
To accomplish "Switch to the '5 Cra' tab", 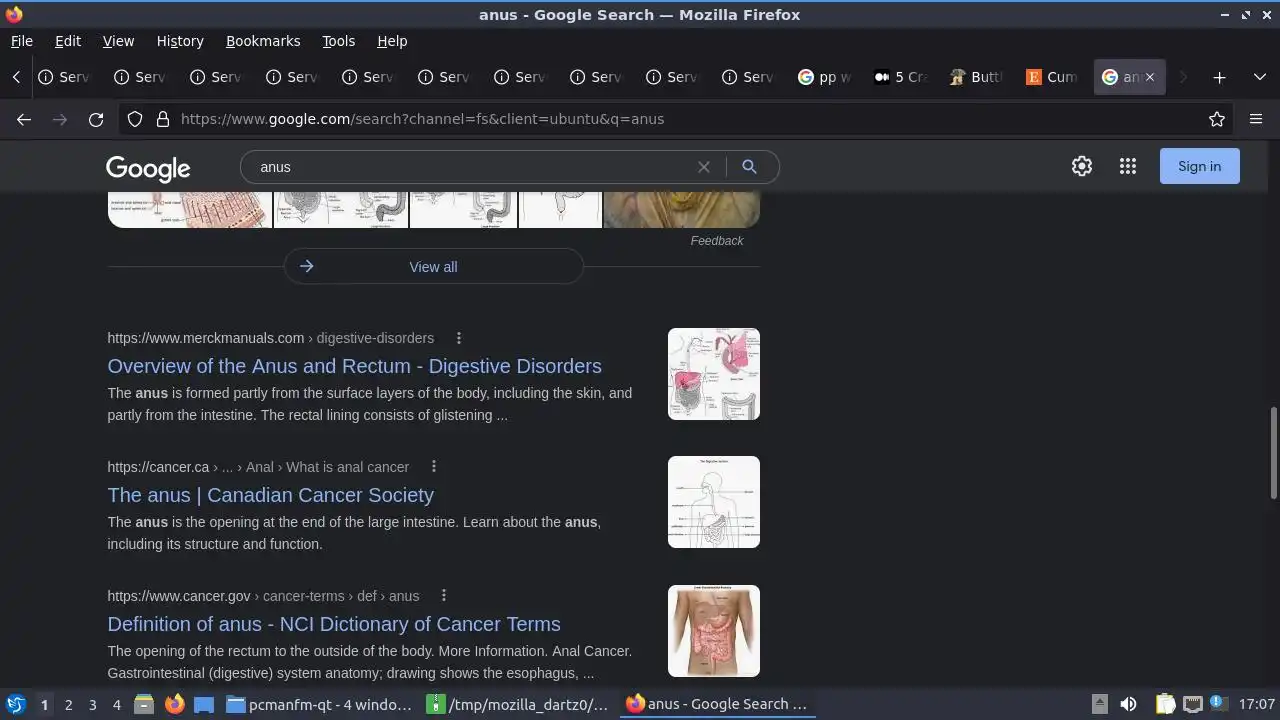I will pyautogui.click(x=901, y=77).
